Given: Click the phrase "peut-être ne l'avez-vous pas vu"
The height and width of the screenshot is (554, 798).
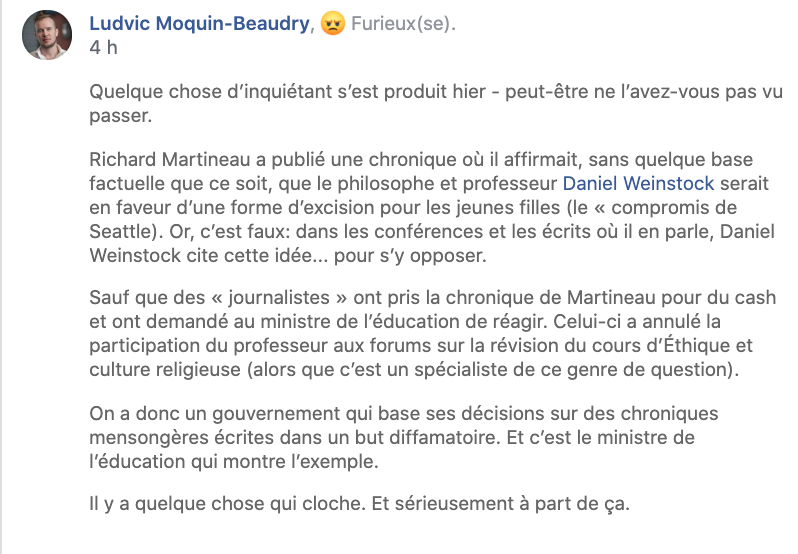Looking at the screenshot, I should click(x=644, y=92).
